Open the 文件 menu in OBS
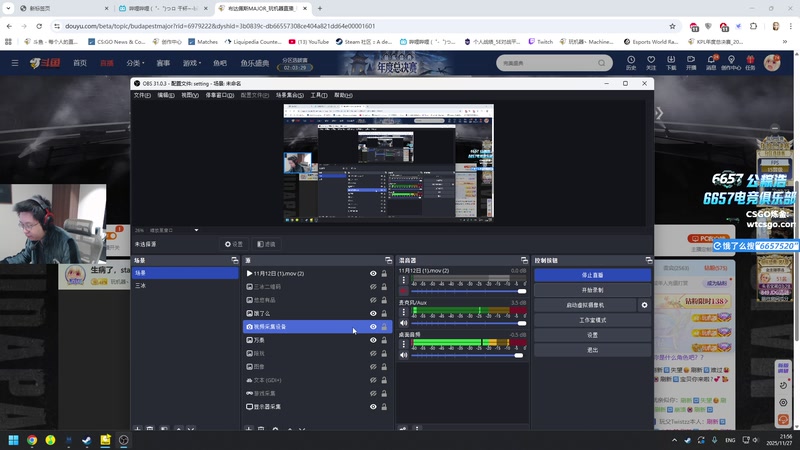Viewport: 800px width, 450px height. [142, 95]
